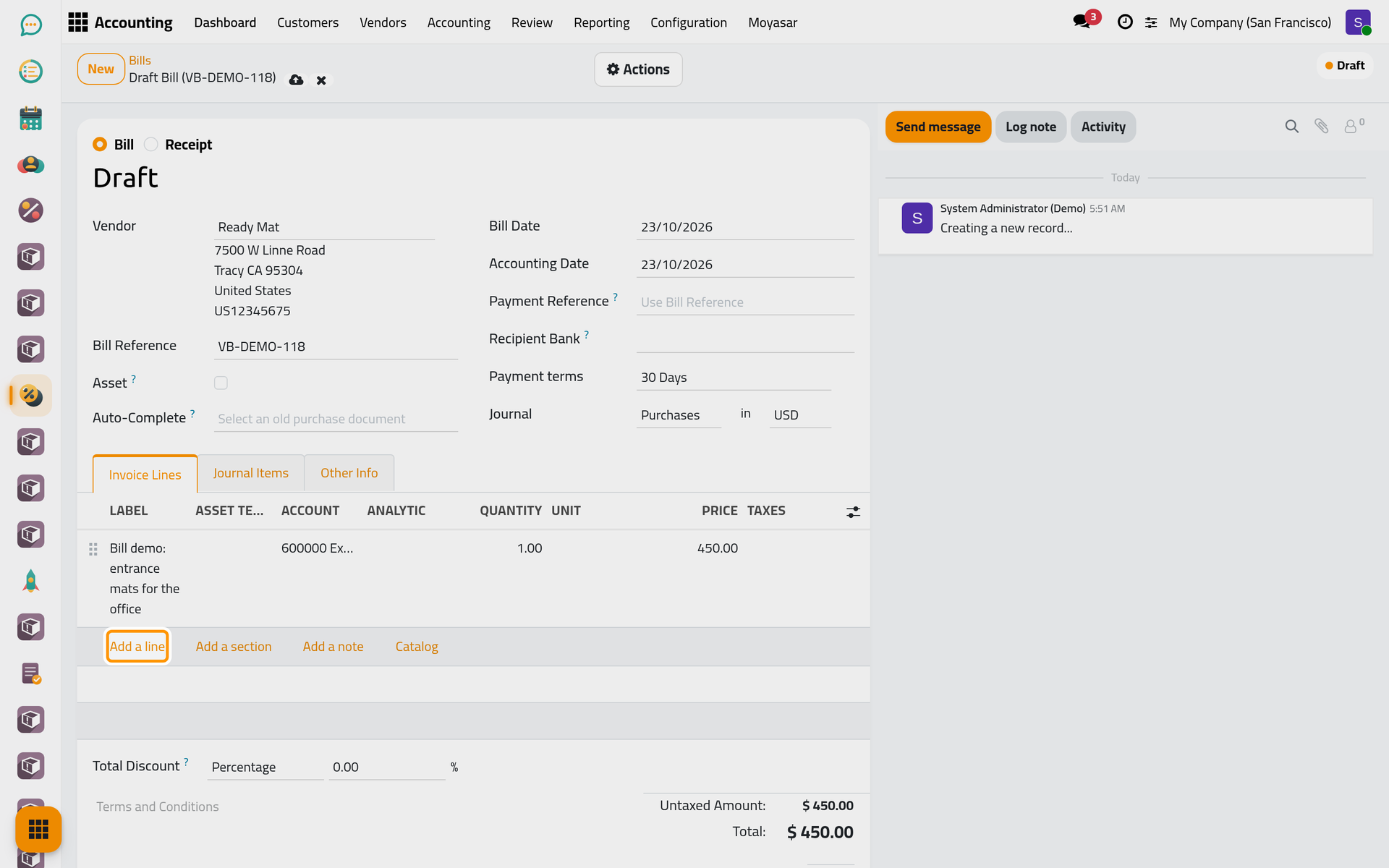1389x868 pixels.
Task: Switch to the Journal Items tab
Action: click(250, 473)
